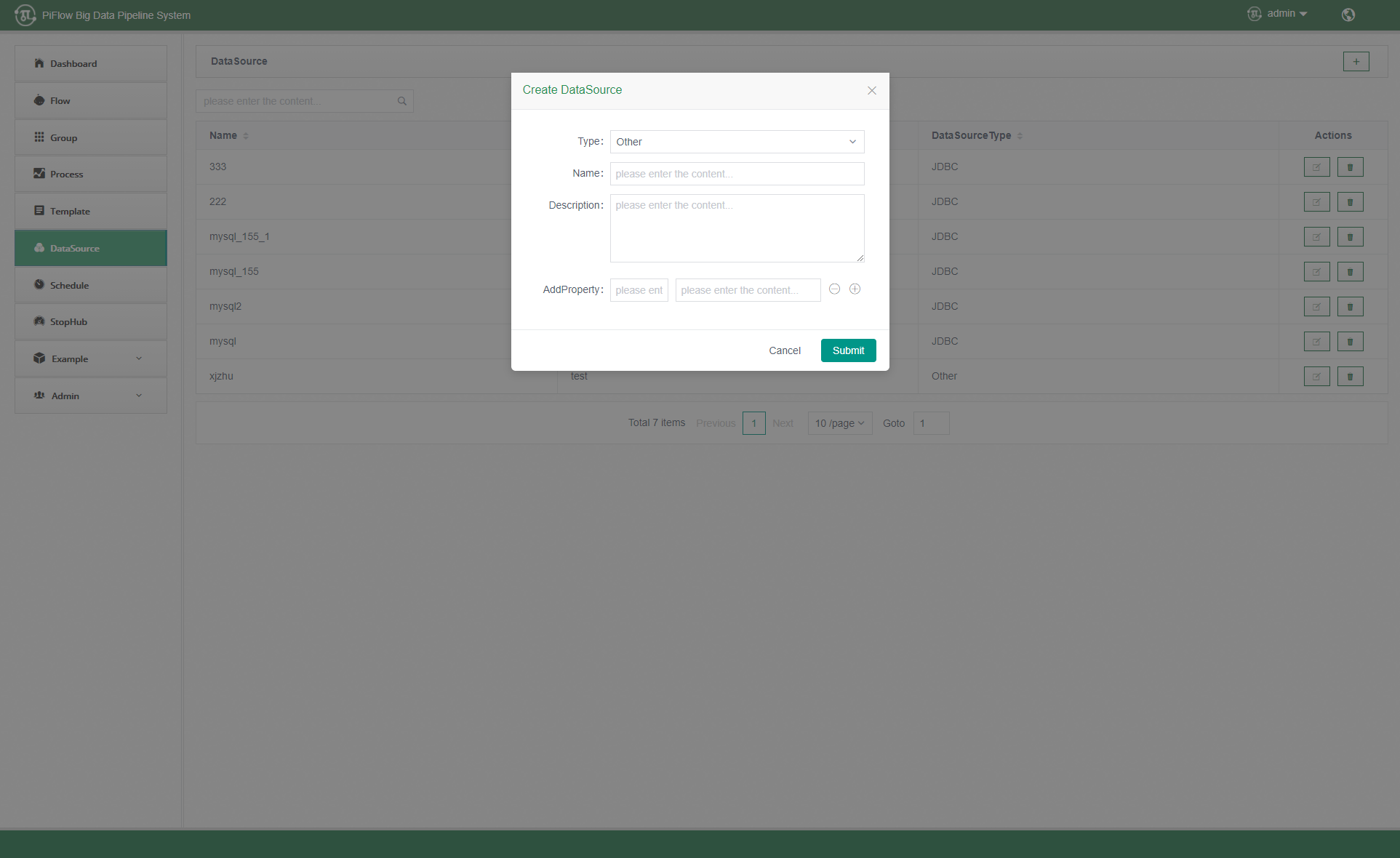This screenshot has width=1400, height=858.
Task: Toggle the add property info icon
Action: pyautogui.click(x=855, y=288)
